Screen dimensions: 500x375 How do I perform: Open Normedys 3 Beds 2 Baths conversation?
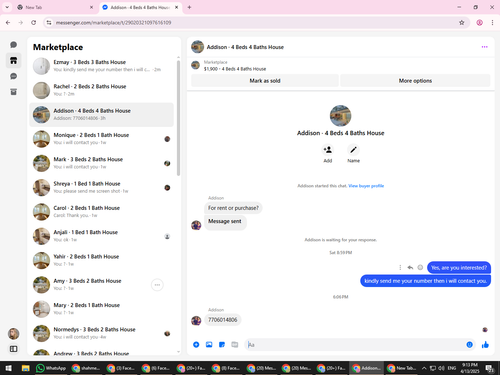pos(102,333)
